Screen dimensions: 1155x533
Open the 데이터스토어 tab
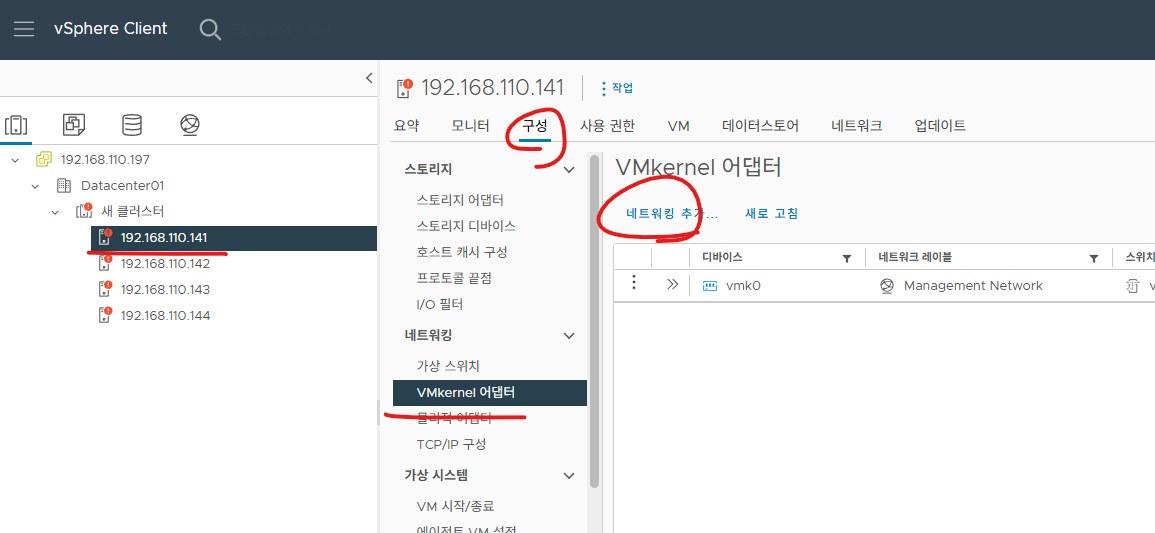click(x=760, y=126)
